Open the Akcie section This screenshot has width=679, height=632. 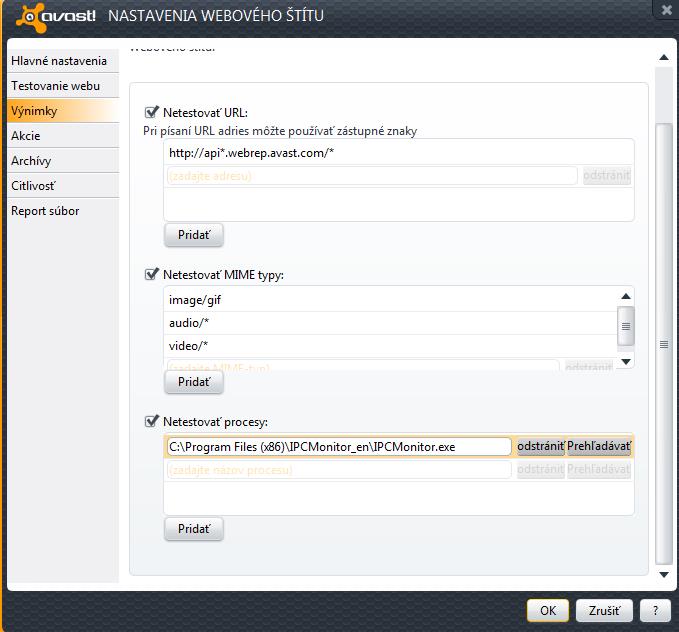click(x=63, y=136)
